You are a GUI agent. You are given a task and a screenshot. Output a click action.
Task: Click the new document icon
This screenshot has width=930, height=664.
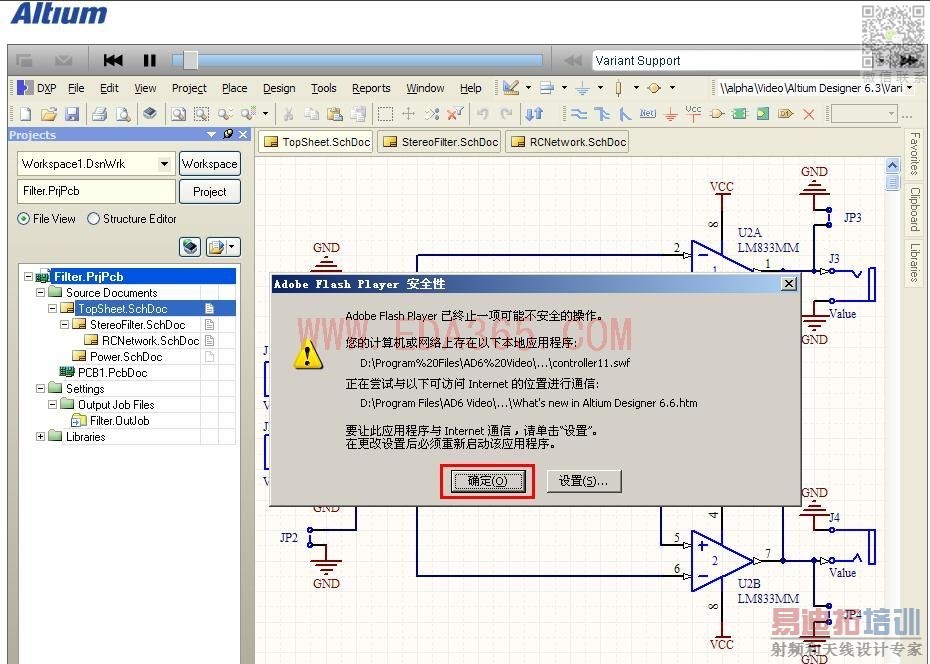coord(26,114)
